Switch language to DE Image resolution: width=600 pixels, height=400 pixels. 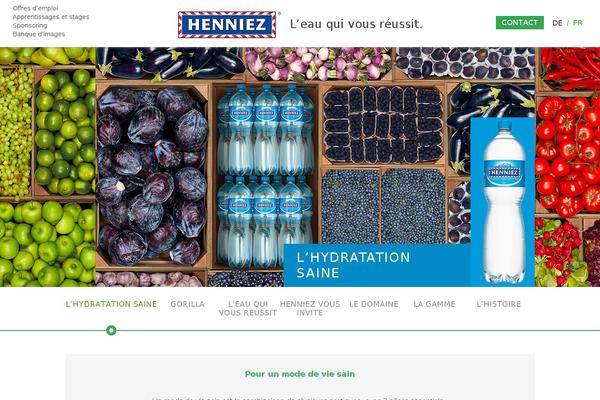(x=557, y=23)
